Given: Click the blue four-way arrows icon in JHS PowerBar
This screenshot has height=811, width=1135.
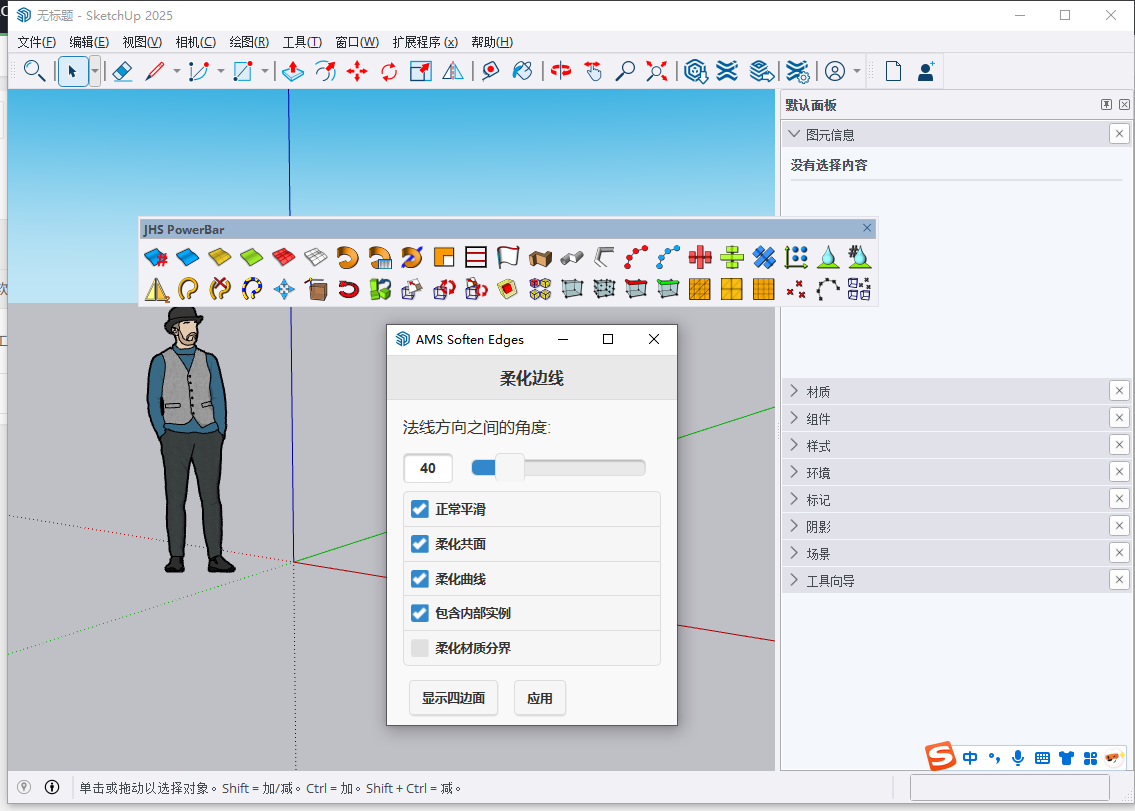Looking at the screenshot, I should tap(284, 290).
